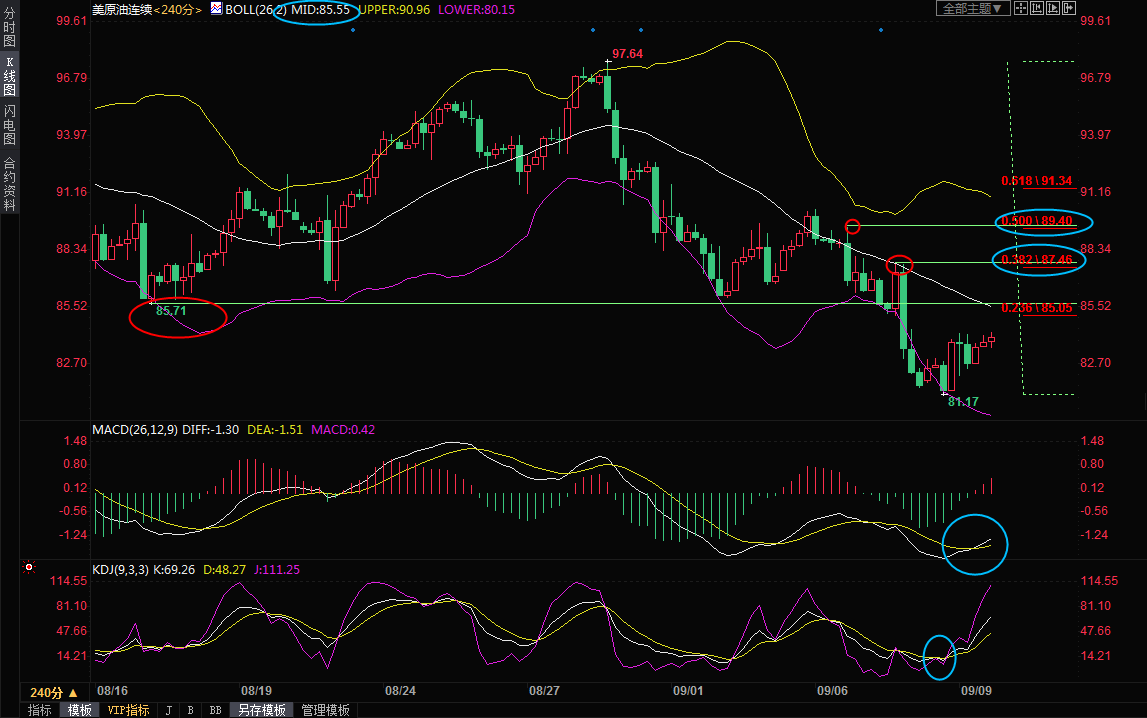Expand the 240分 period selector
Image resolution: width=1147 pixels, height=718 pixels.
coord(53,692)
